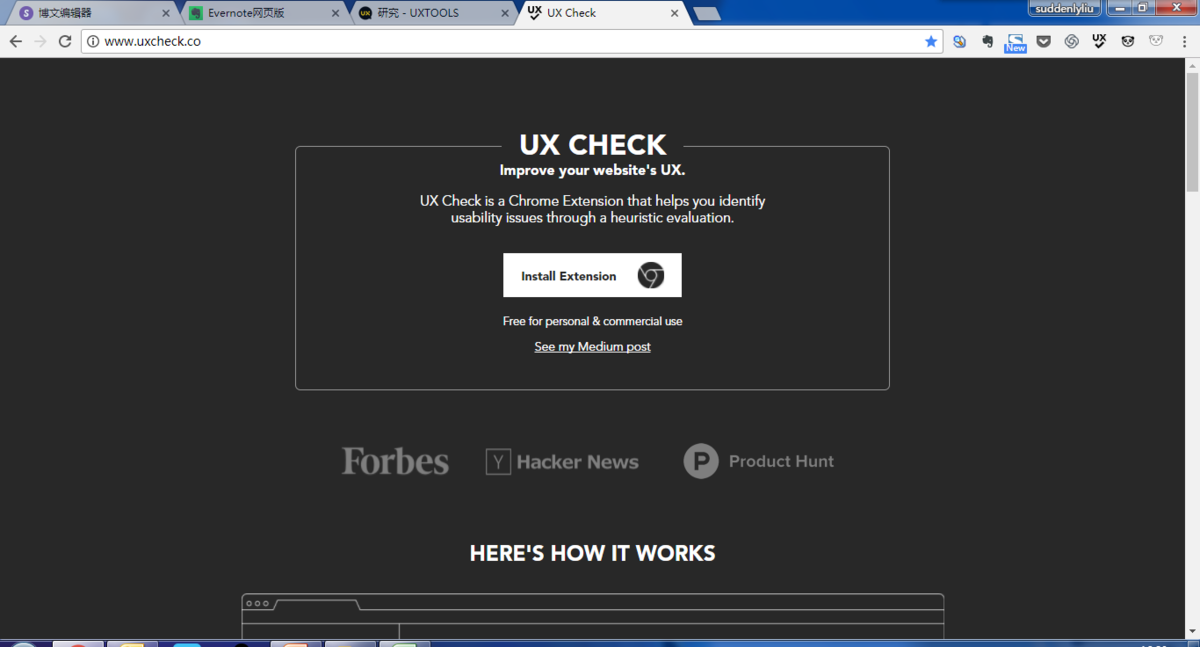Screen dimensions: 1200x647
Task: Click the HERE'S HOW IT WORKS heading
Action: (x=592, y=553)
